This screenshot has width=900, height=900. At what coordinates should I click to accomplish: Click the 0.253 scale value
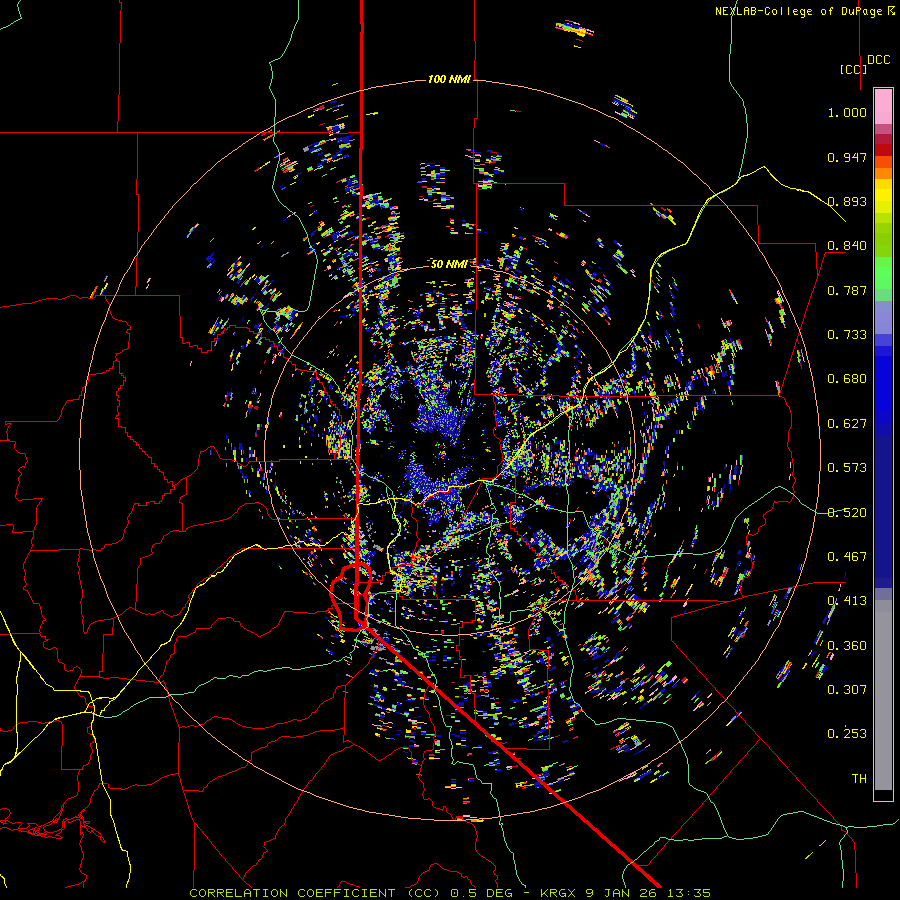(847, 734)
